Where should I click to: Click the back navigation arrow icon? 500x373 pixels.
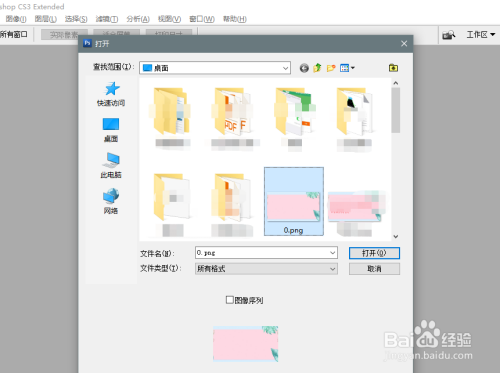(304, 68)
